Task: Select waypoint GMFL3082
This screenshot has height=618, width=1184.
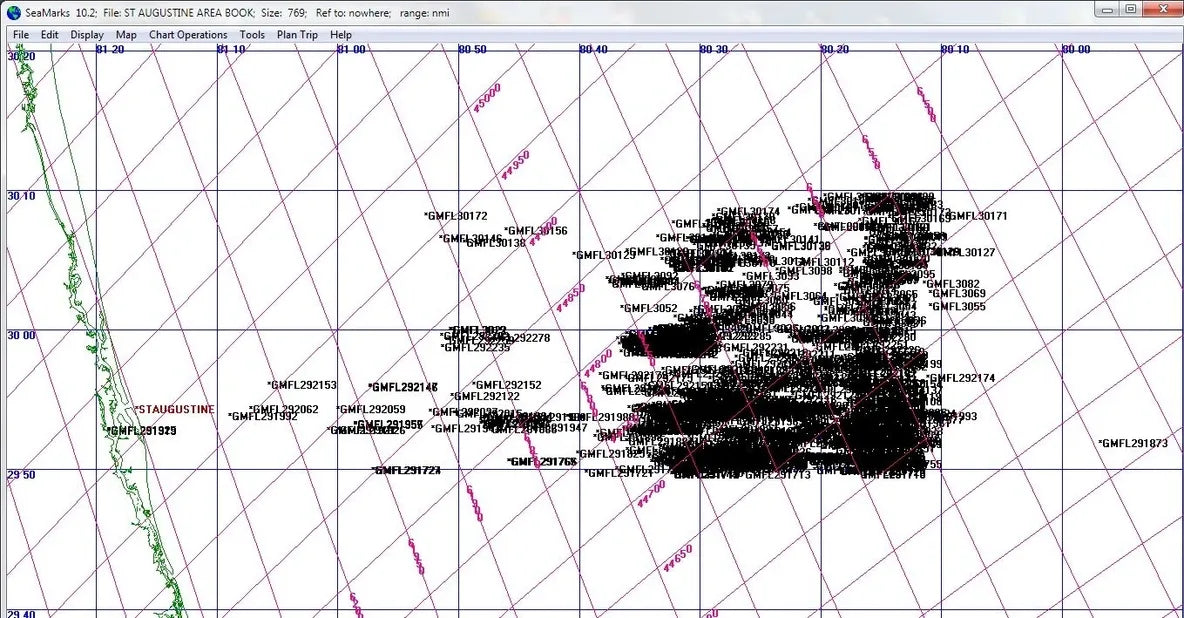Action: 951,284
